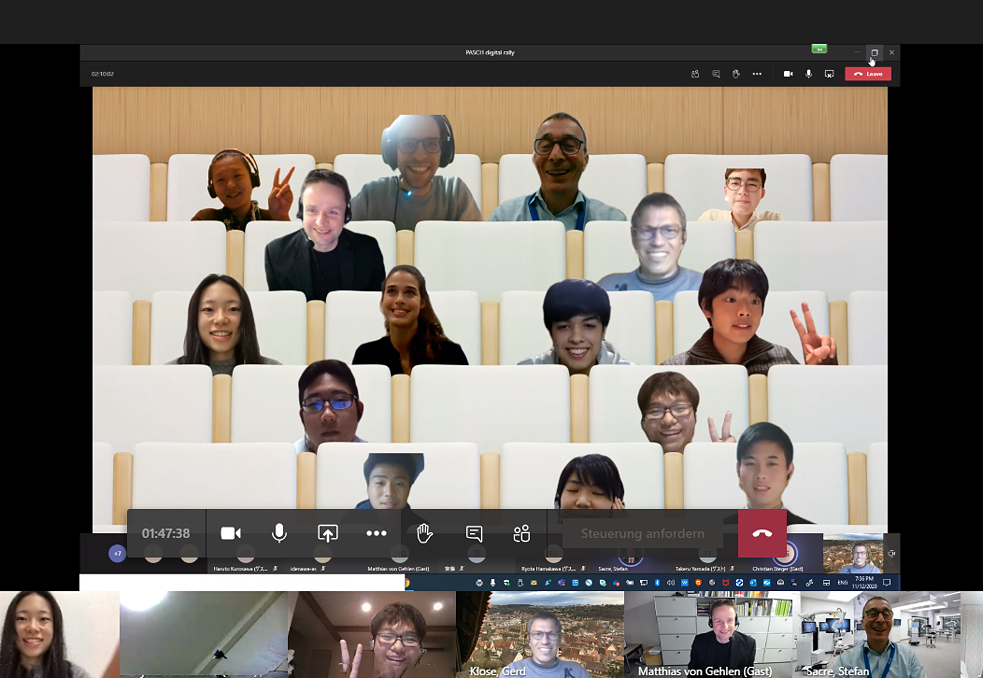
Task: Show participants in the floating call bar
Action: point(522,534)
